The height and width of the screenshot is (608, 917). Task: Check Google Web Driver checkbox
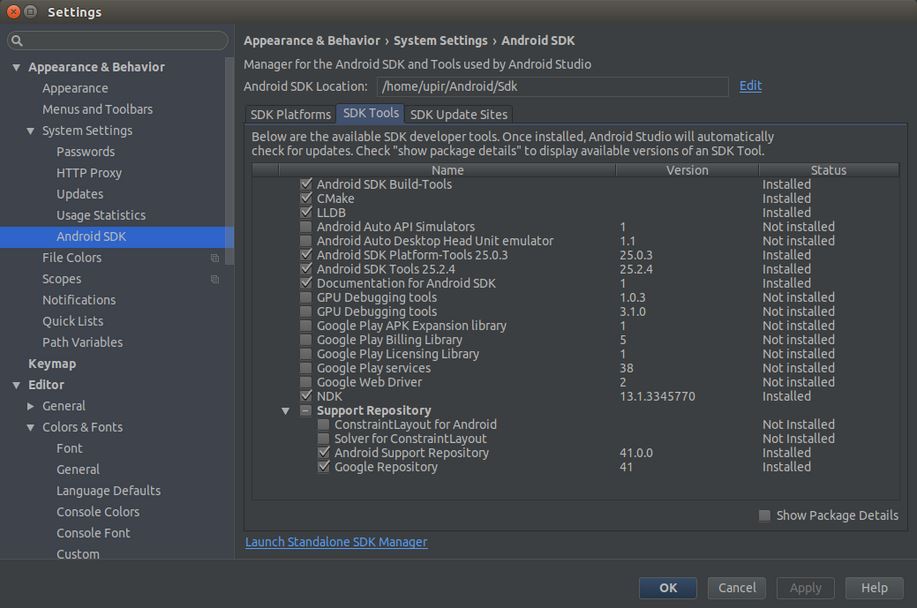tap(306, 382)
